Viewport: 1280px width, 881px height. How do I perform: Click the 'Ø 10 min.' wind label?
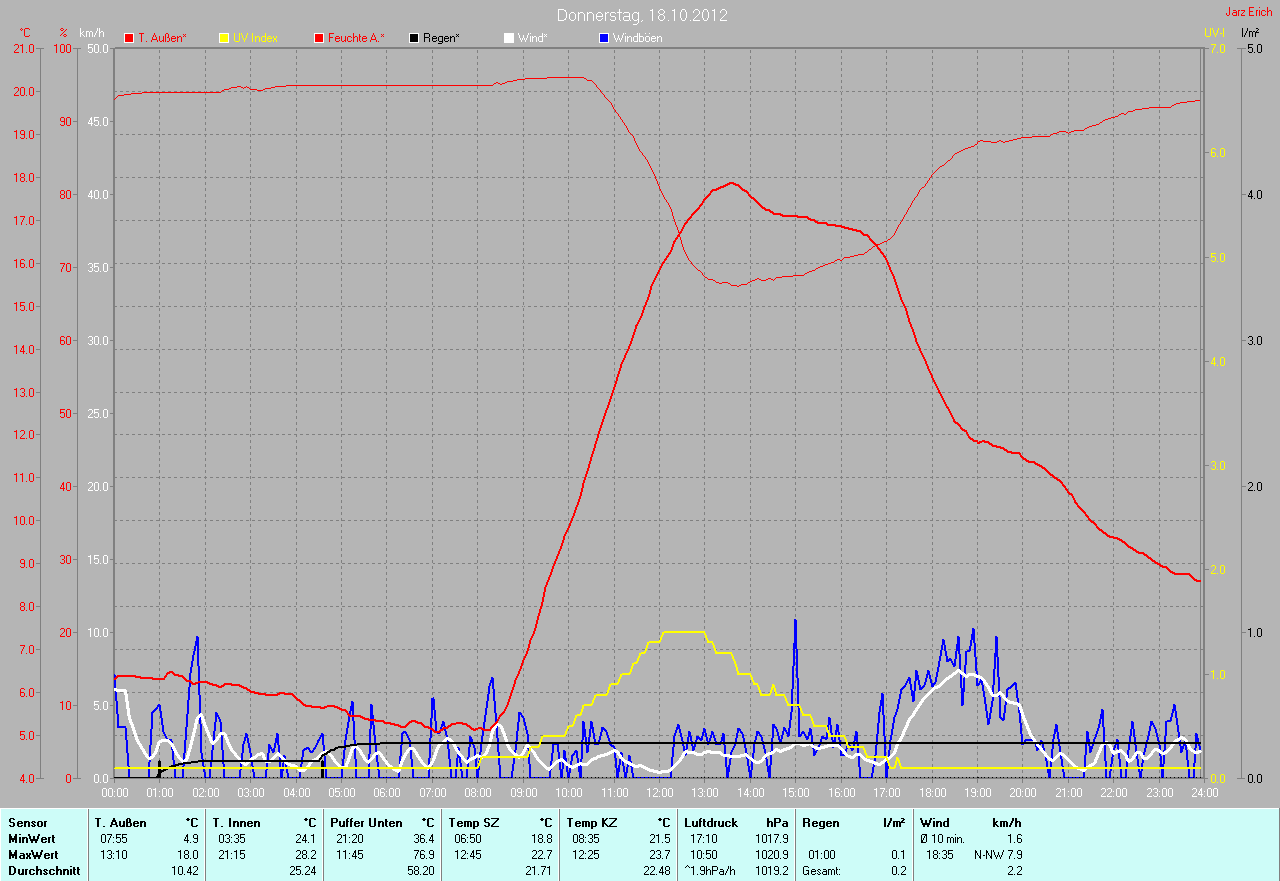[942, 839]
